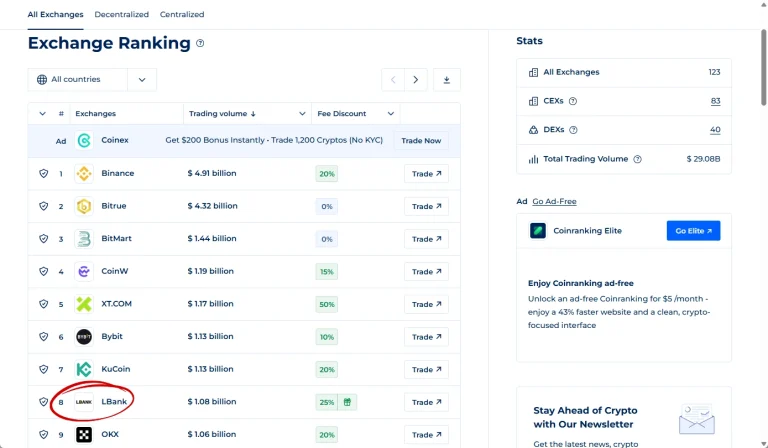
Task: Click Trade button for LBank
Action: (426, 402)
